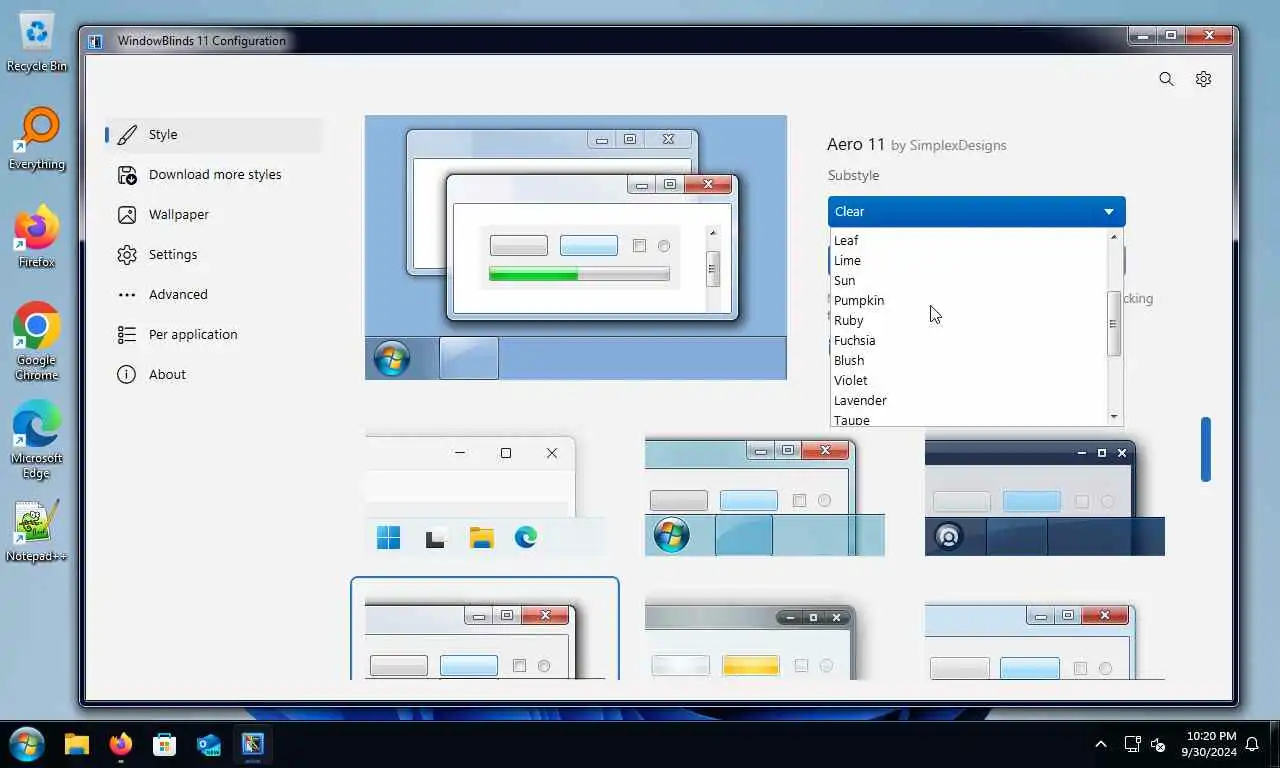The width and height of the screenshot is (1280, 768).
Task: Choose Leaf substyle from list
Action: point(968,240)
